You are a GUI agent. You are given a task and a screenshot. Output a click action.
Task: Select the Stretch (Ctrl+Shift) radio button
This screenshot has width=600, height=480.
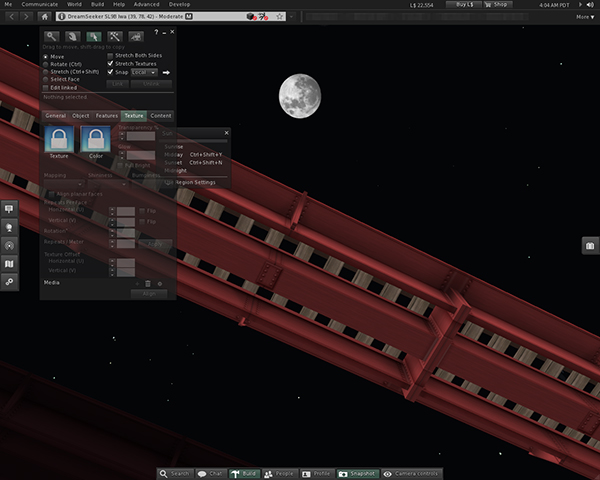point(46,72)
